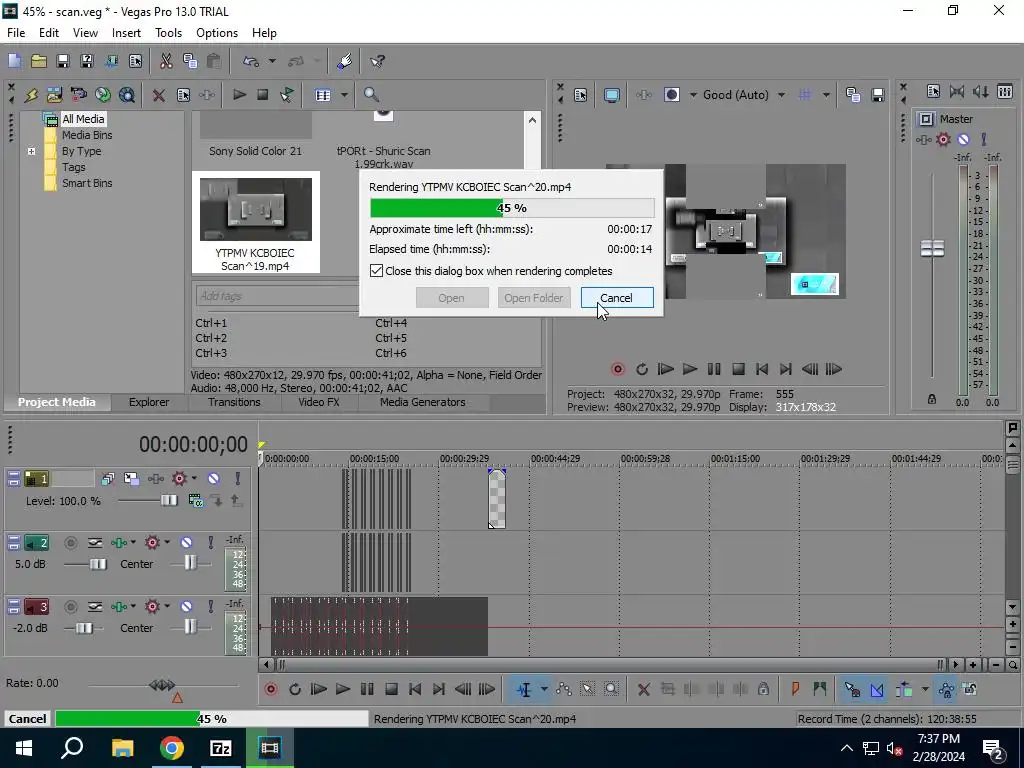Open Master FX gear icon in mixer

pyautogui.click(x=943, y=139)
